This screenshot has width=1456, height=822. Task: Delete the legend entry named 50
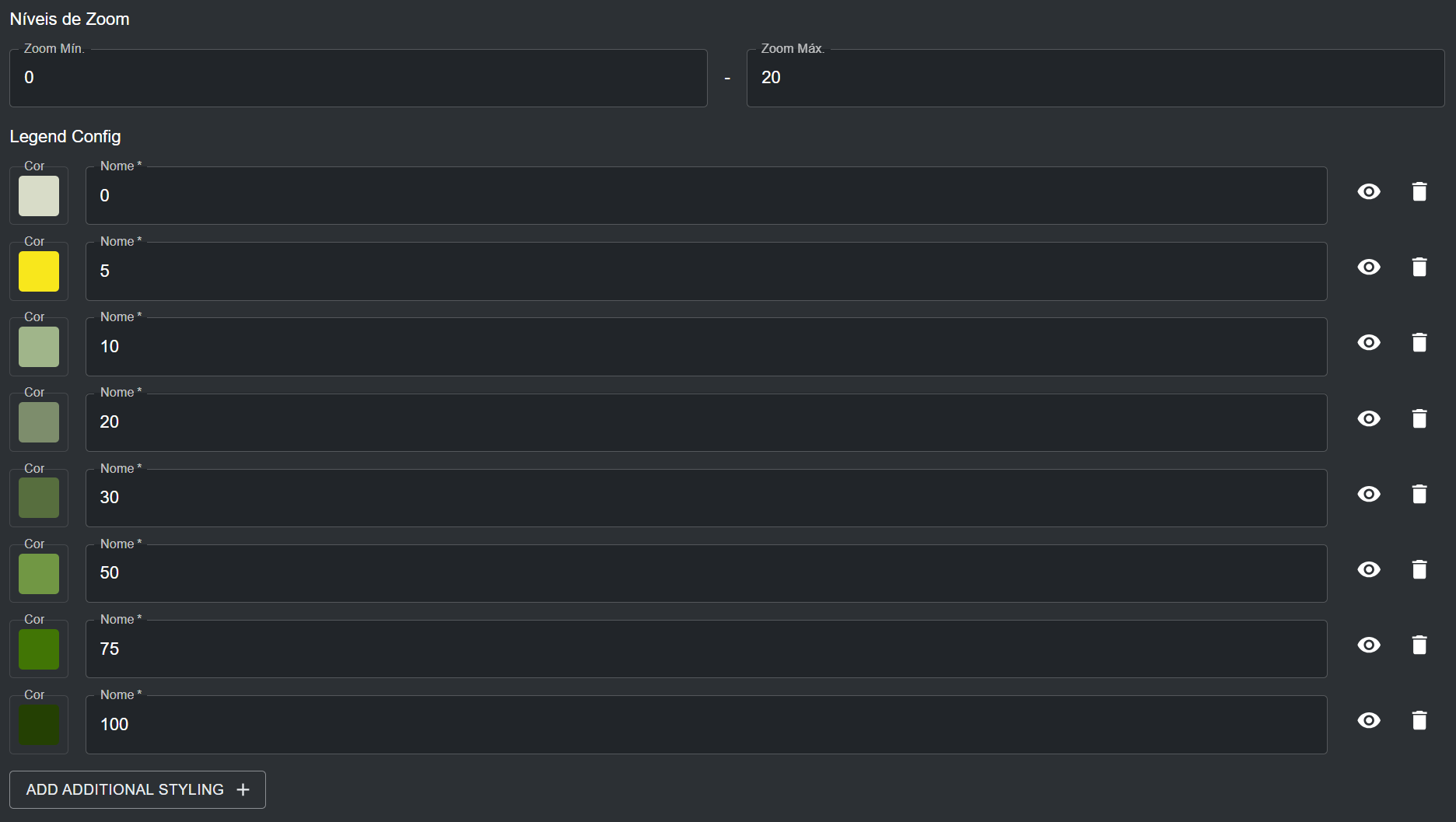(x=1419, y=570)
